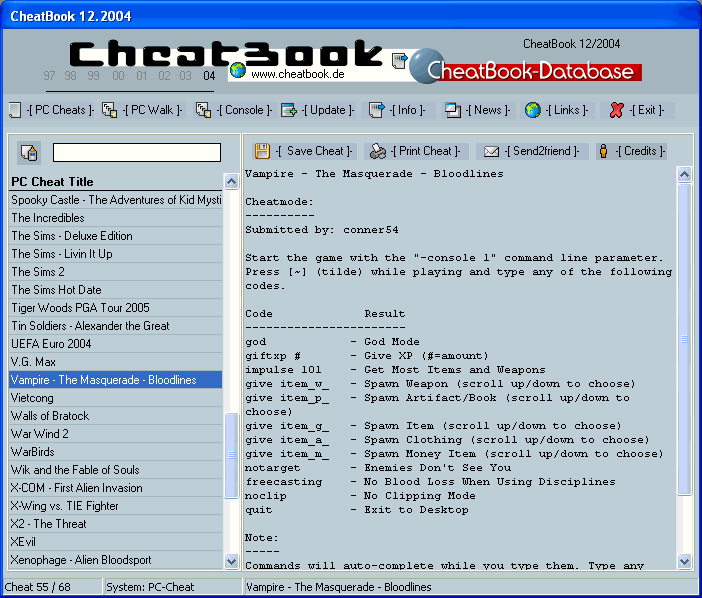Viewport: 702px width, 598px height.
Task: Select year 99 in header
Action: tap(93, 76)
